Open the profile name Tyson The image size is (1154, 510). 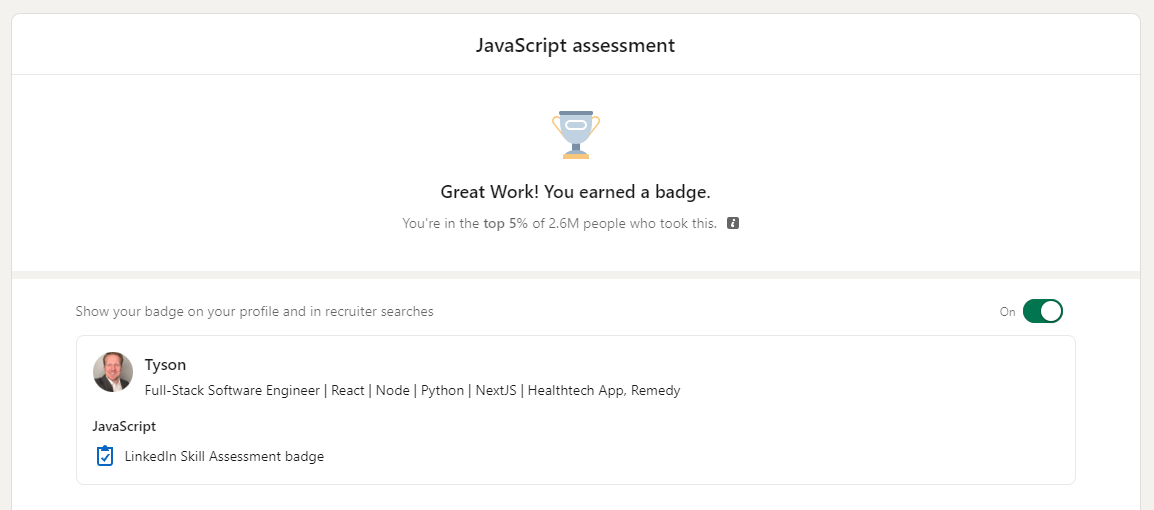(x=166, y=364)
